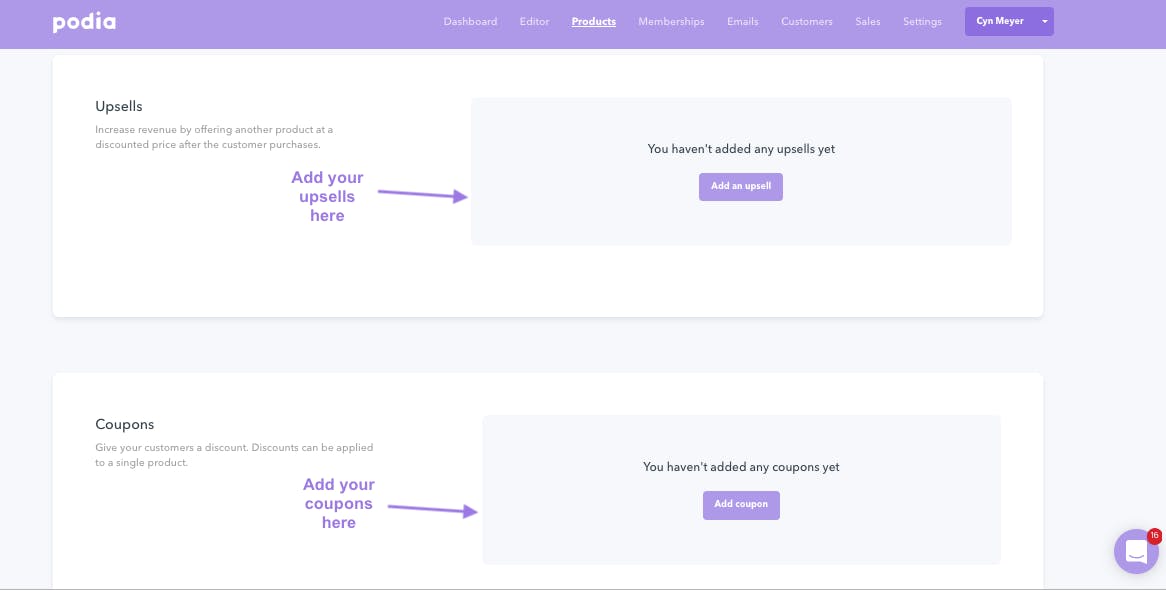Navigate to Memberships
1166x591 pixels.
coord(671,22)
